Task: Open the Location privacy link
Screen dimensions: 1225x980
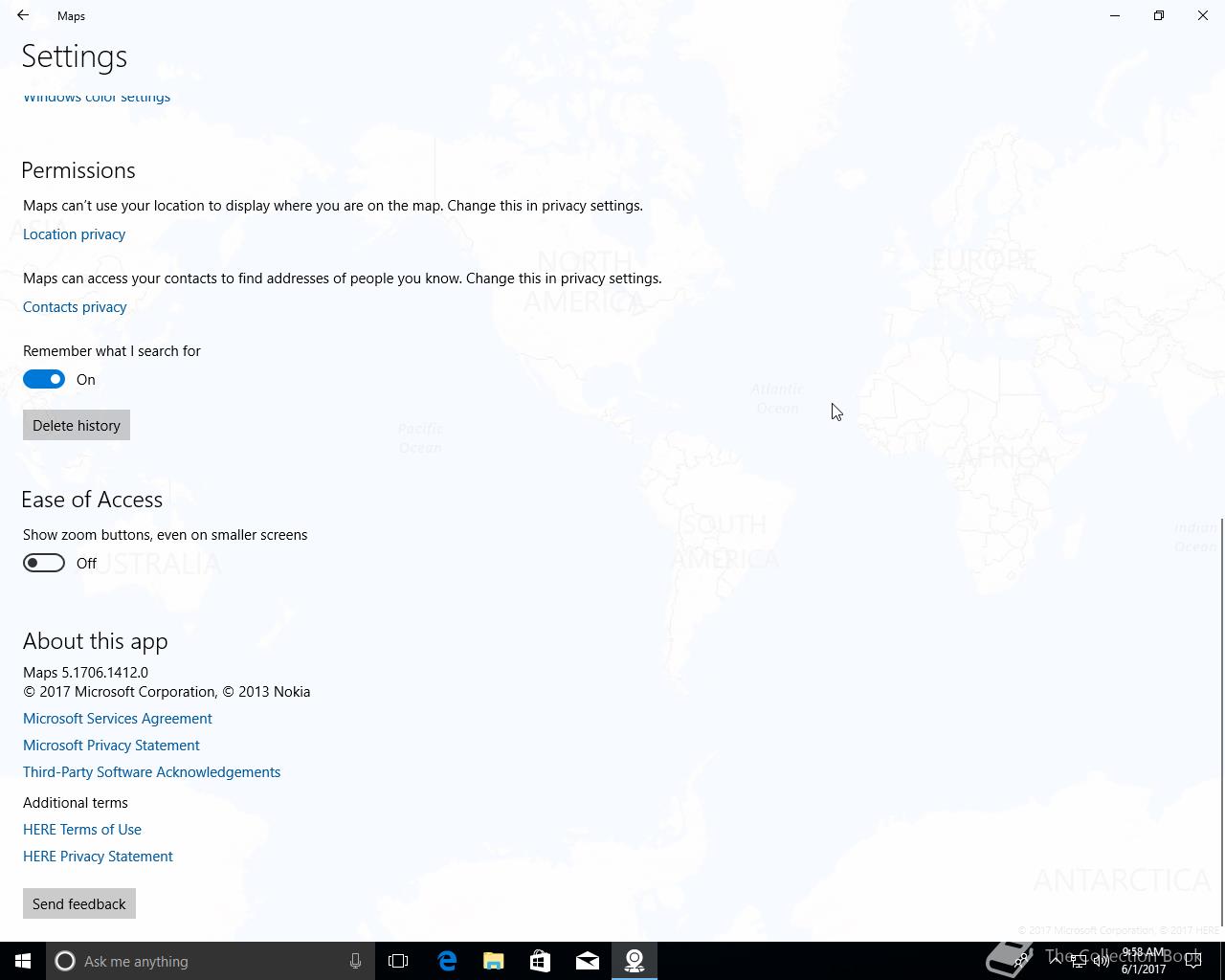Action: tap(75, 234)
